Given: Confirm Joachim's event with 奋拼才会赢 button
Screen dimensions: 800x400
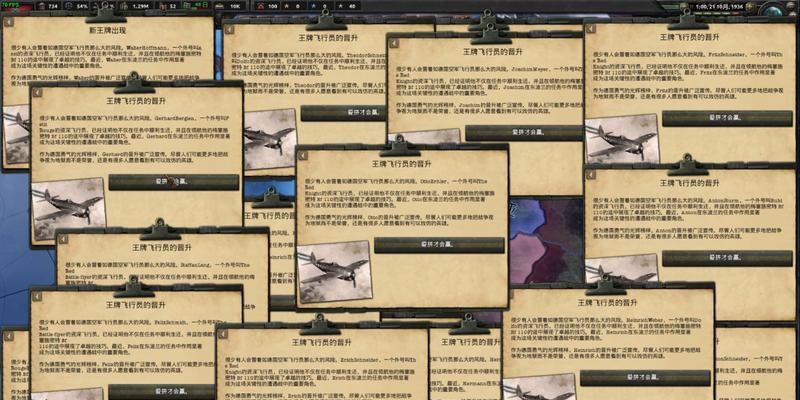Looking at the screenshot, I should [x=524, y=133].
